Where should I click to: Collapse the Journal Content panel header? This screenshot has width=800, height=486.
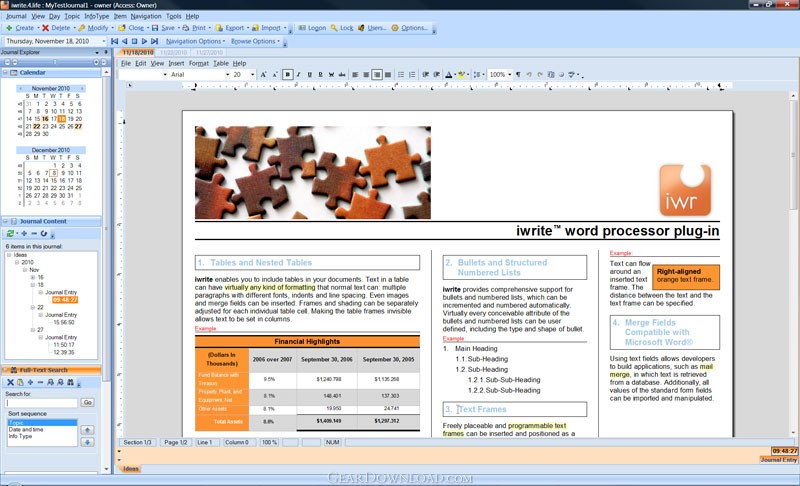(x=6, y=221)
